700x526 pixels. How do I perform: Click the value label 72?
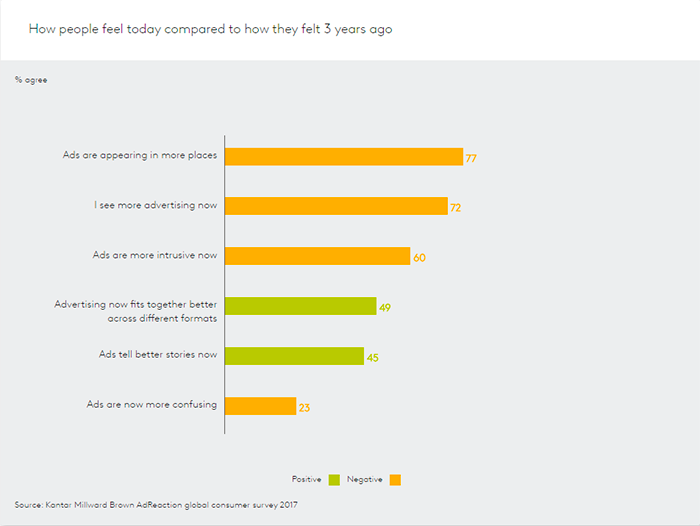tap(455, 208)
